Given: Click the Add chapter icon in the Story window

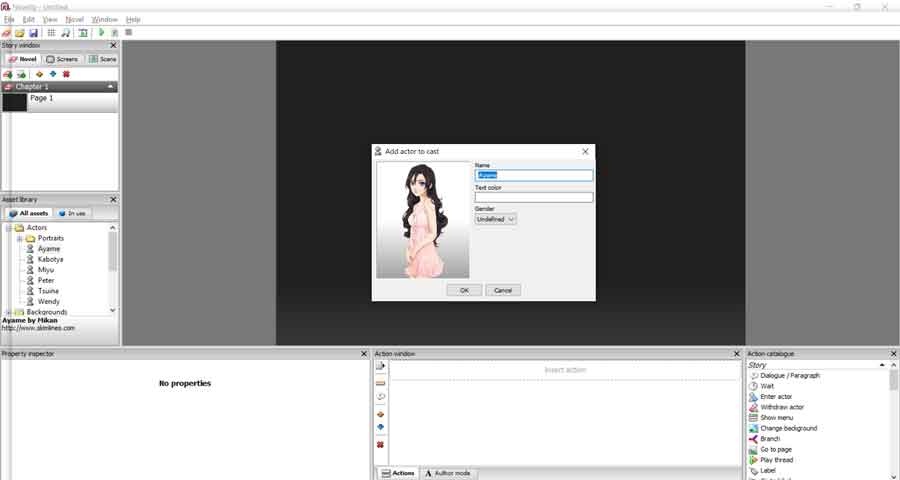Looking at the screenshot, I should click(x=7, y=75).
